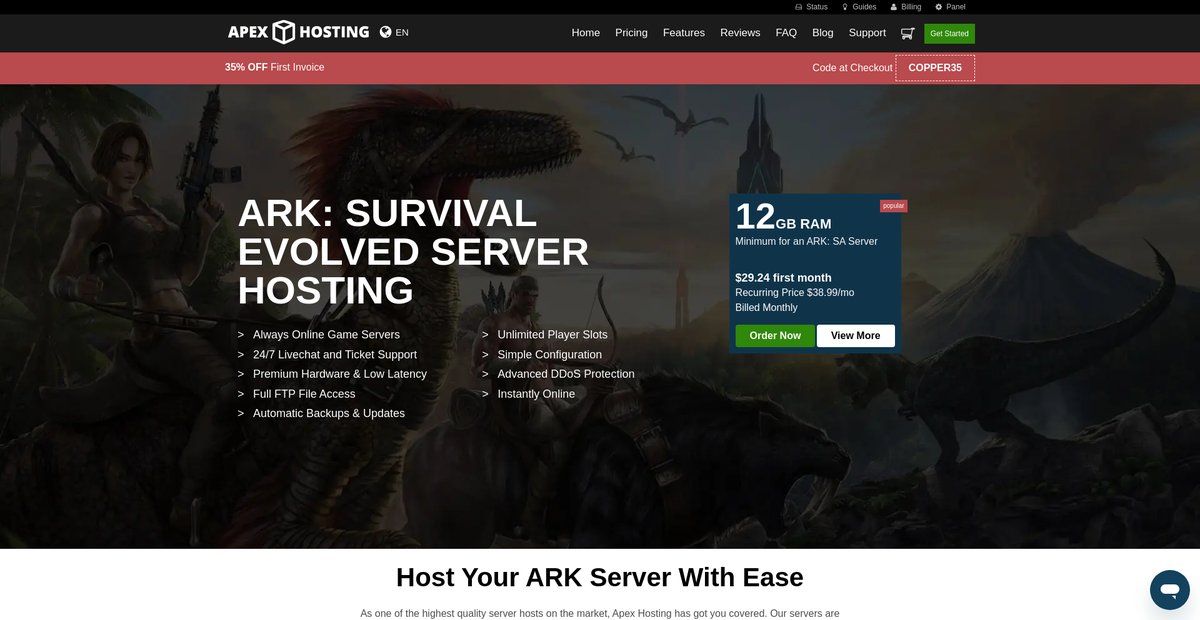Screen dimensions: 1200x620
Task: Click the Get Started button
Action: pyautogui.click(x=949, y=33)
